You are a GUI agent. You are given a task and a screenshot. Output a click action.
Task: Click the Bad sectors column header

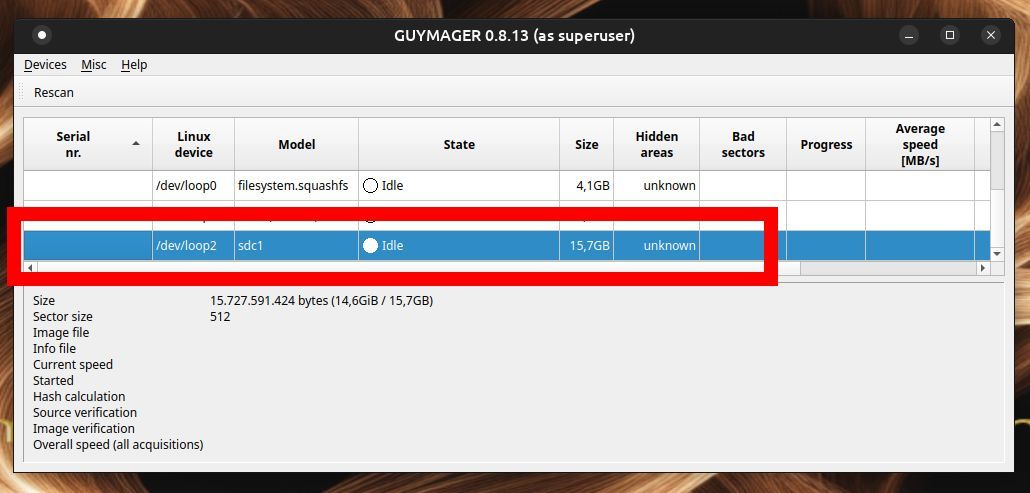[x=743, y=144]
